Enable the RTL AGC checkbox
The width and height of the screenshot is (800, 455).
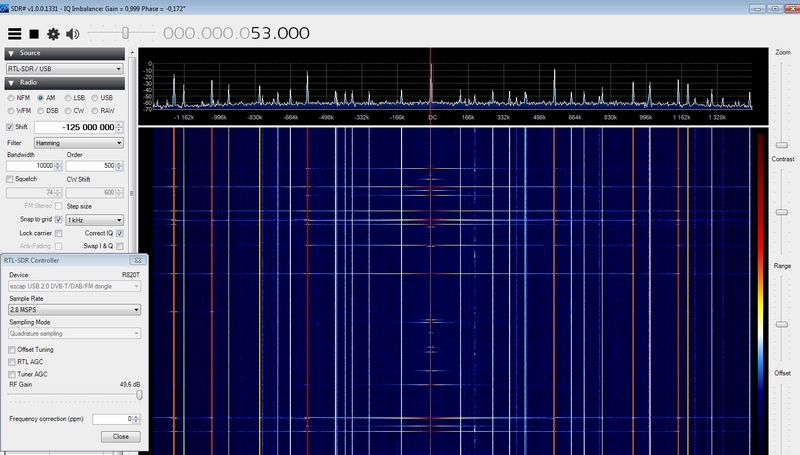tap(12, 362)
